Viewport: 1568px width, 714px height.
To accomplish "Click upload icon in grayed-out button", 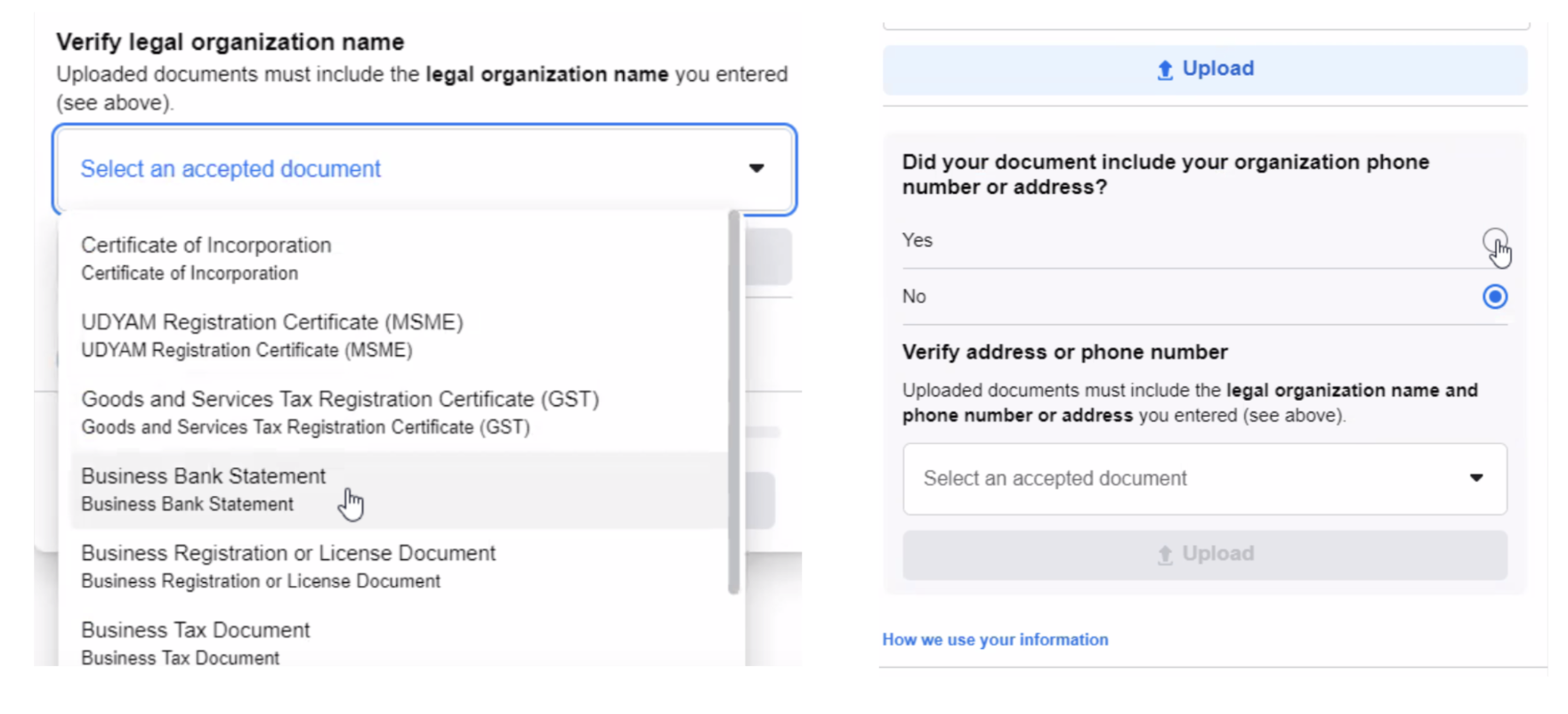I will [x=1165, y=556].
